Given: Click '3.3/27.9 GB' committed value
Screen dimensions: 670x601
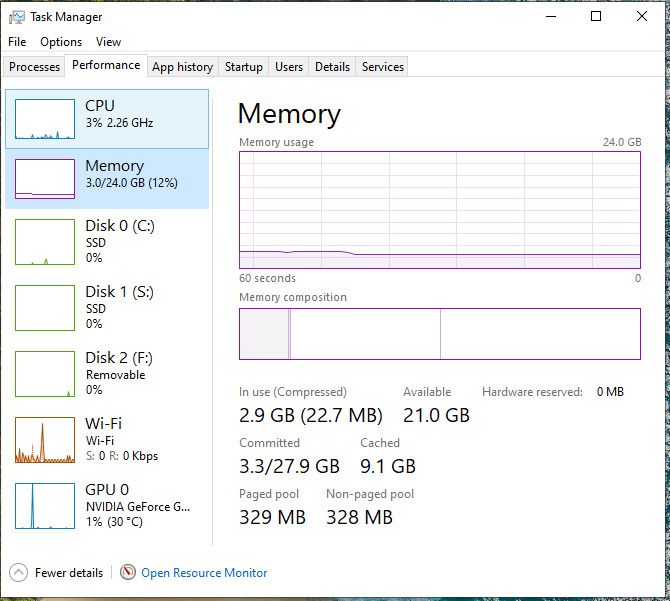Looking at the screenshot, I should click(x=289, y=466).
